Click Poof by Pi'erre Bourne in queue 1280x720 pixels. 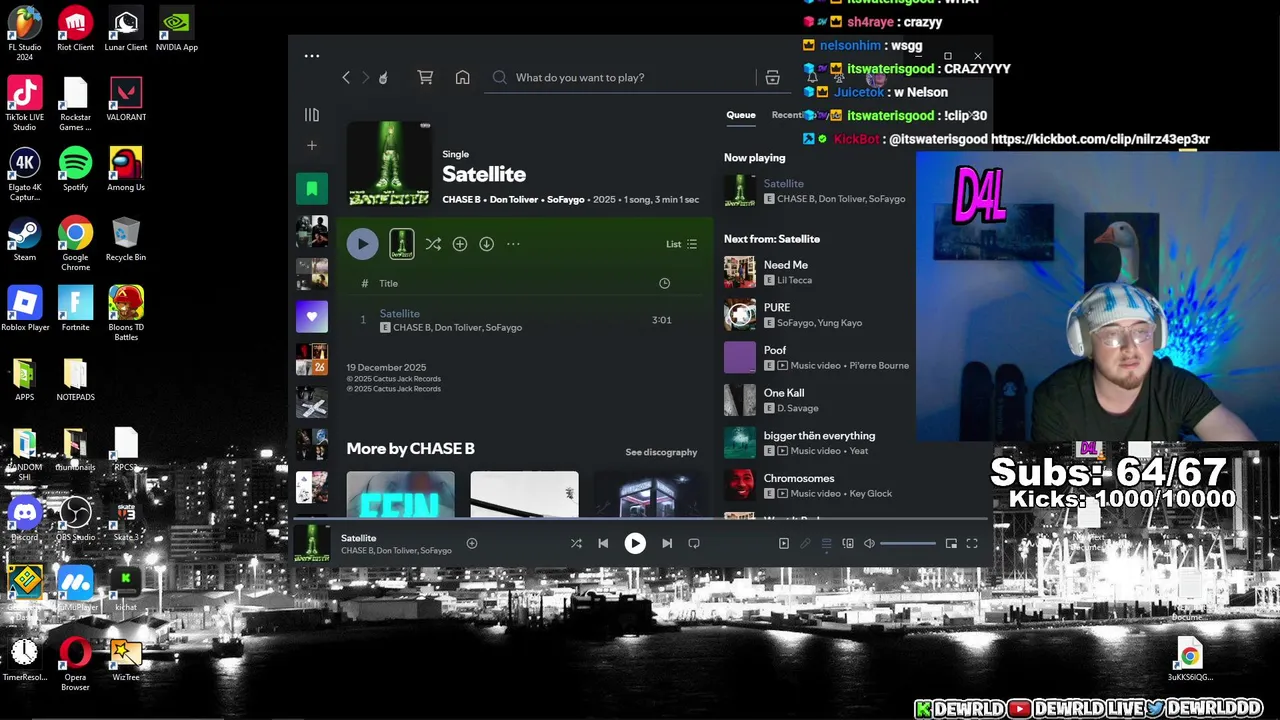[817, 357]
